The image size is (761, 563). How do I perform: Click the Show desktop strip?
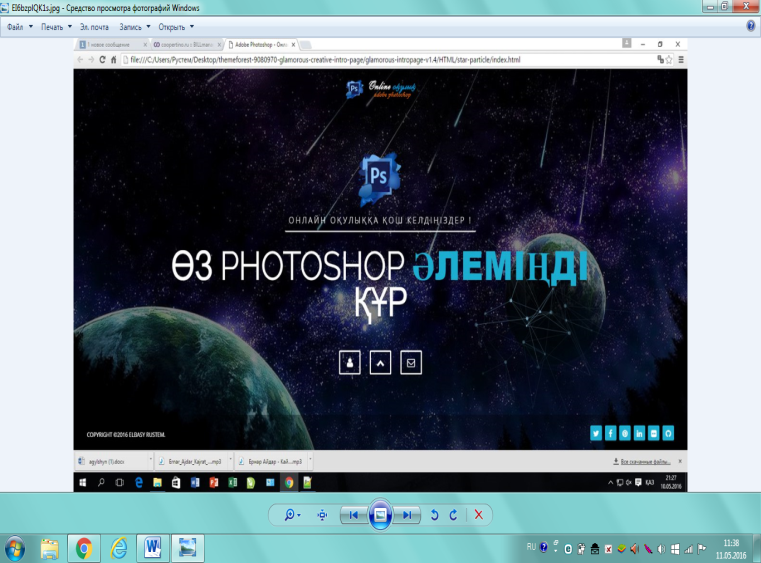tap(757, 549)
